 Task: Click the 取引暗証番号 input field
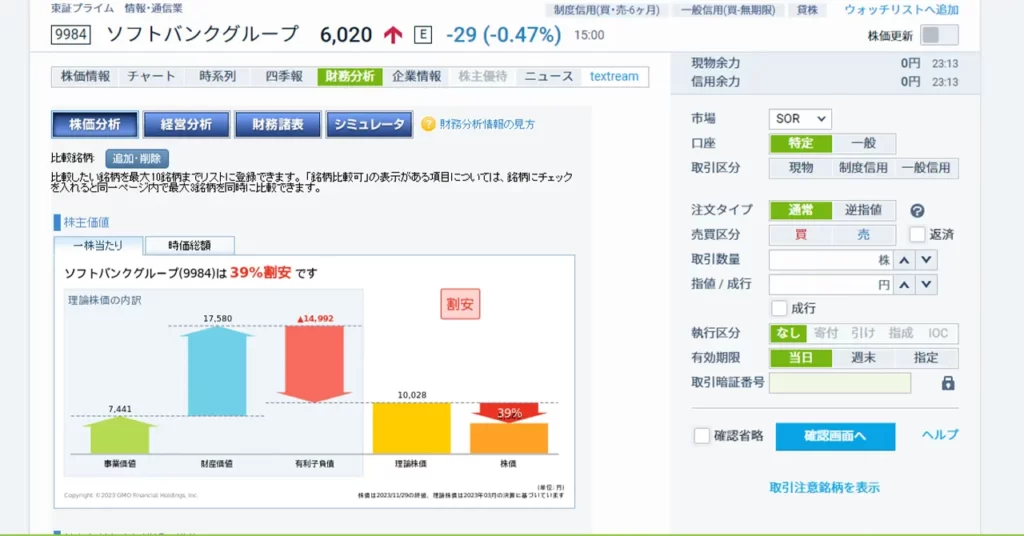pyautogui.click(x=840, y=383)
